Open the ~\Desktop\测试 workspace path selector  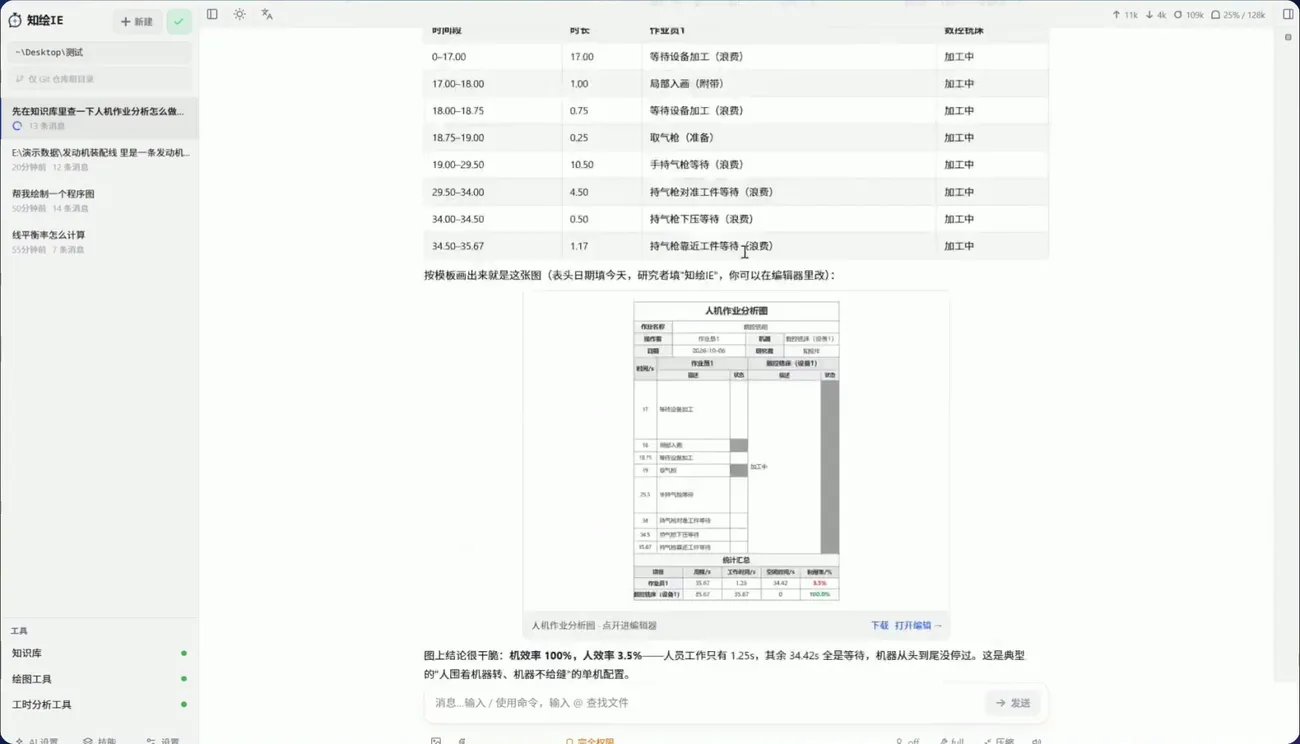[x=99, y=52]
